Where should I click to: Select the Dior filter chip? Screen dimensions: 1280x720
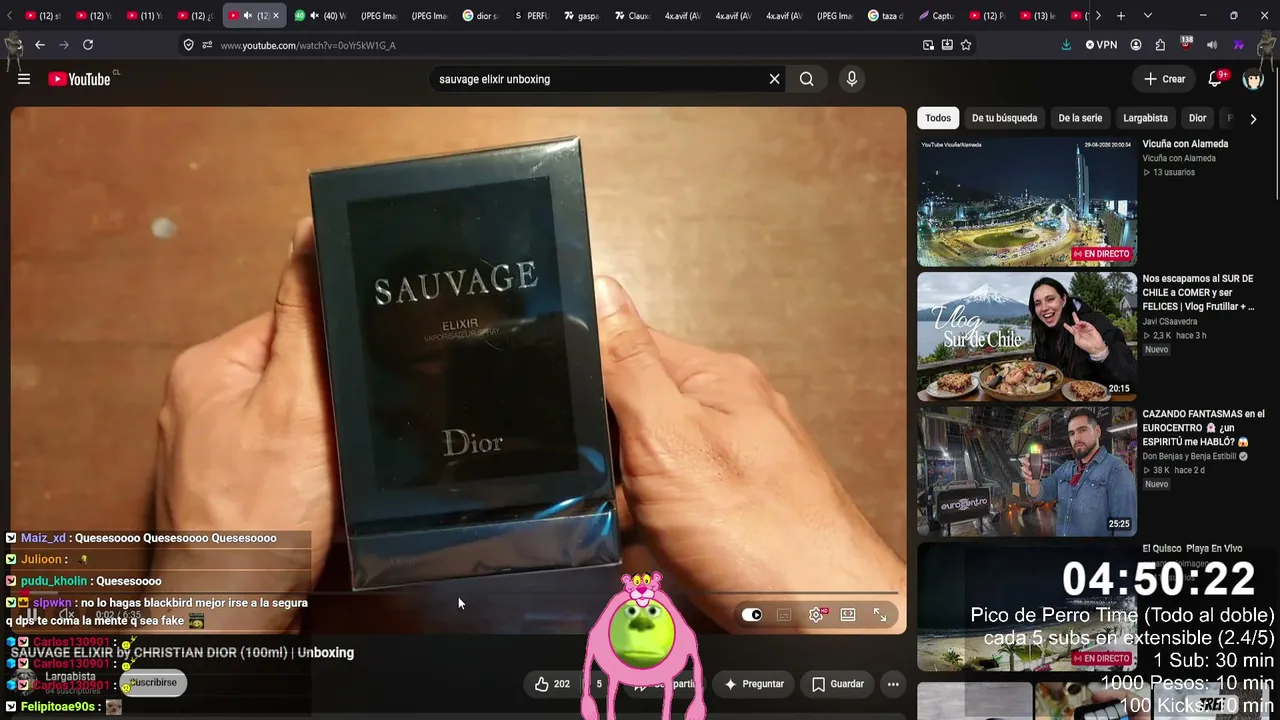tap(1197, 118)
